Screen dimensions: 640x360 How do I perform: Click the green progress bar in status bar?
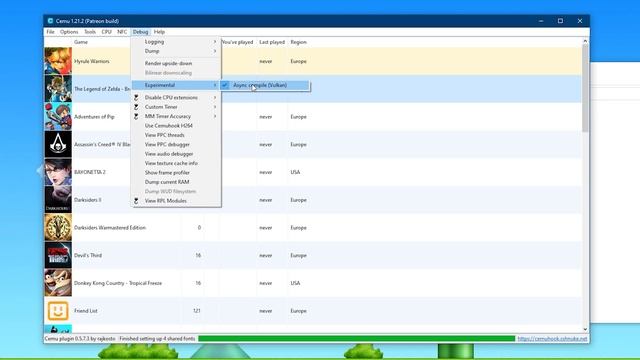[357, 339]
